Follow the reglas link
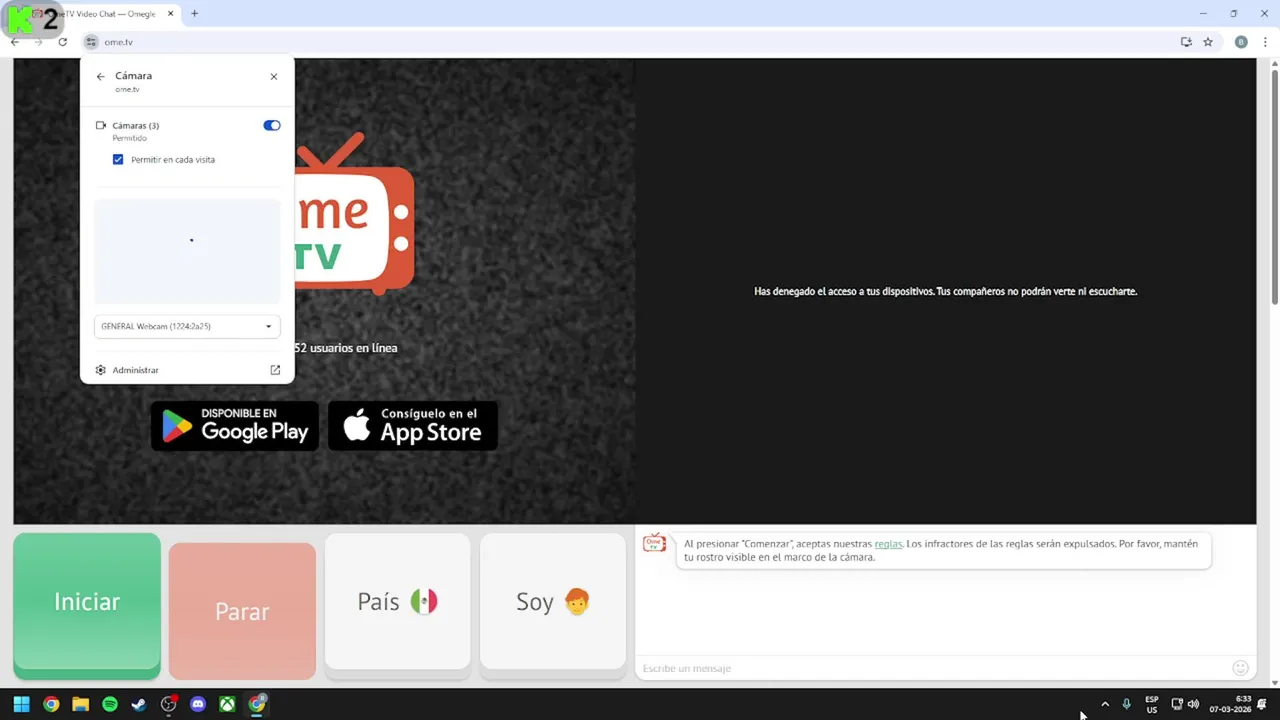The width and height of the screenshot is (1280, 720). pos(888,544)
